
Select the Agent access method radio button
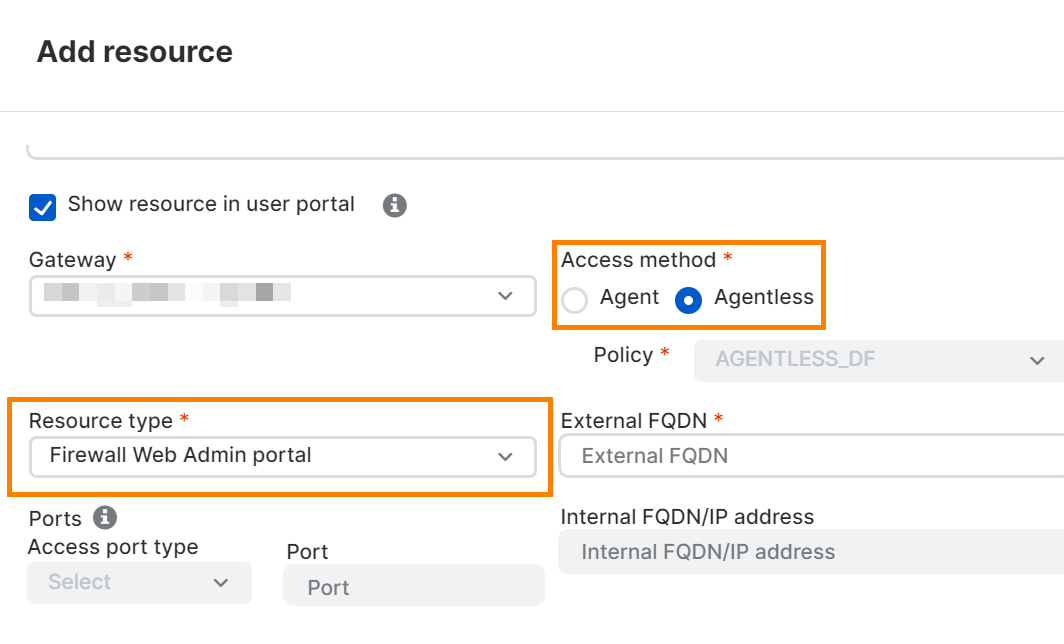point(575,300)
